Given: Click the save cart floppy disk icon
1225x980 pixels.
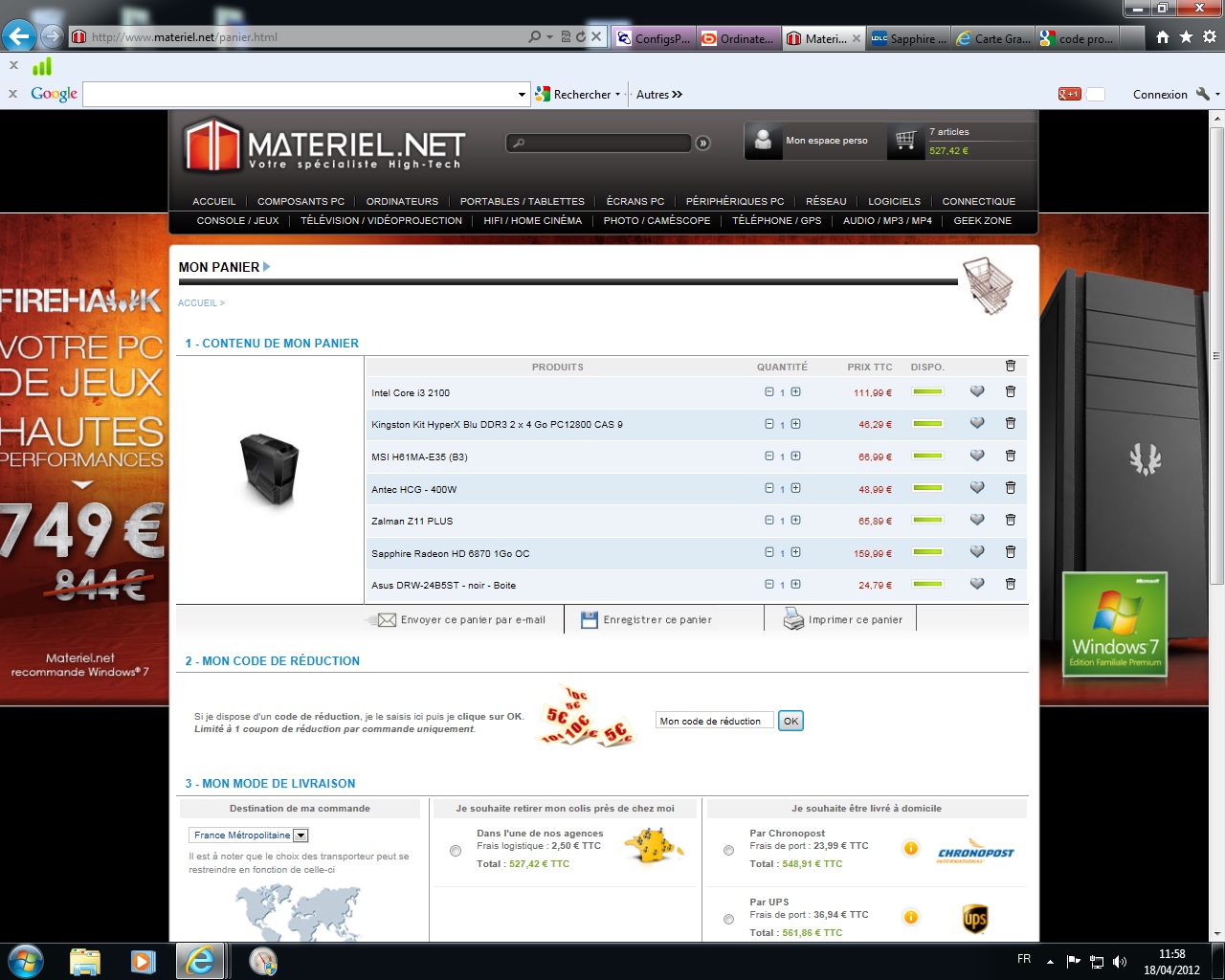Looking at the screenshot, I should [x=589, y=619].
